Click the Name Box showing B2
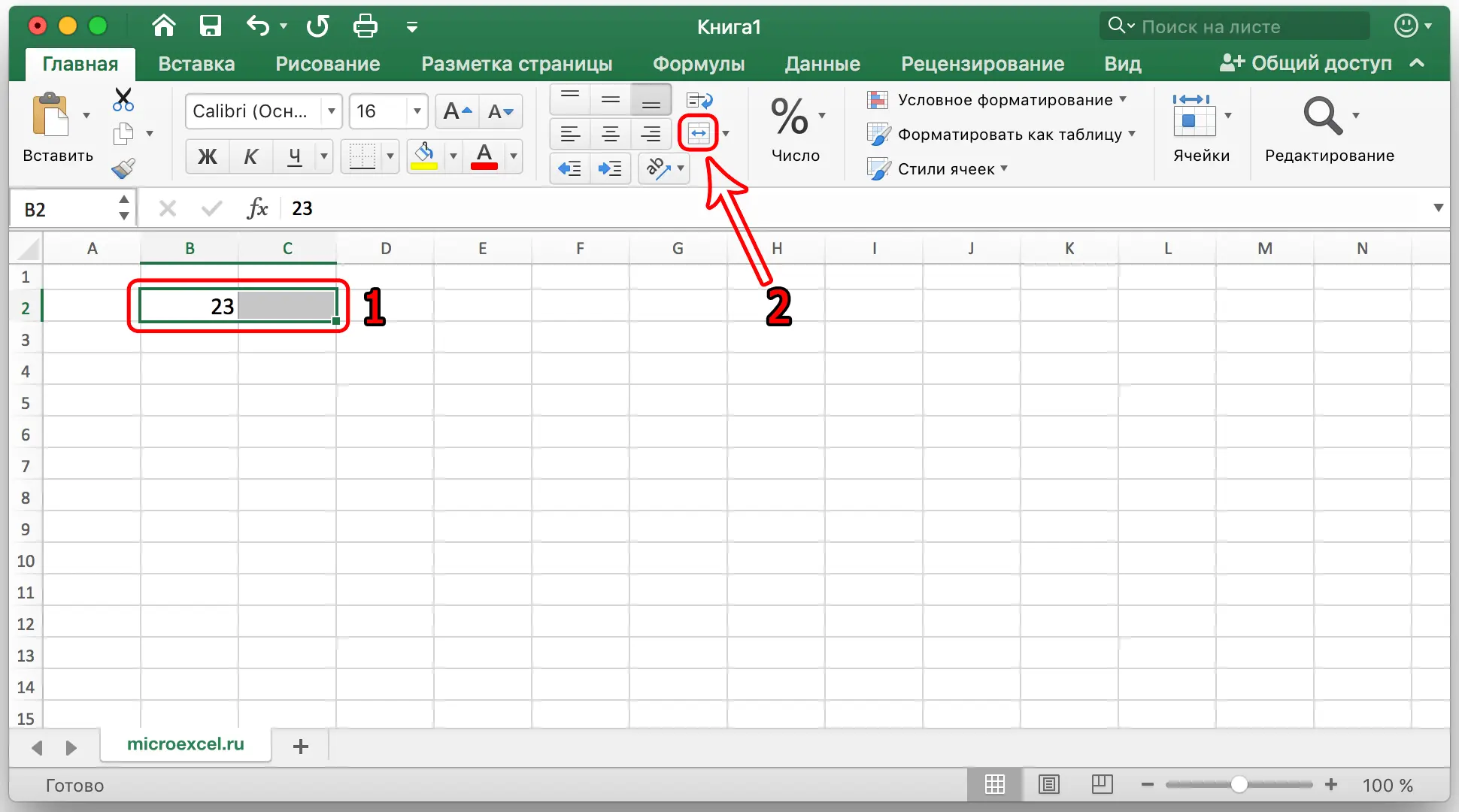Viewport: 1459px width, 812px height. (x=71, y=209)
